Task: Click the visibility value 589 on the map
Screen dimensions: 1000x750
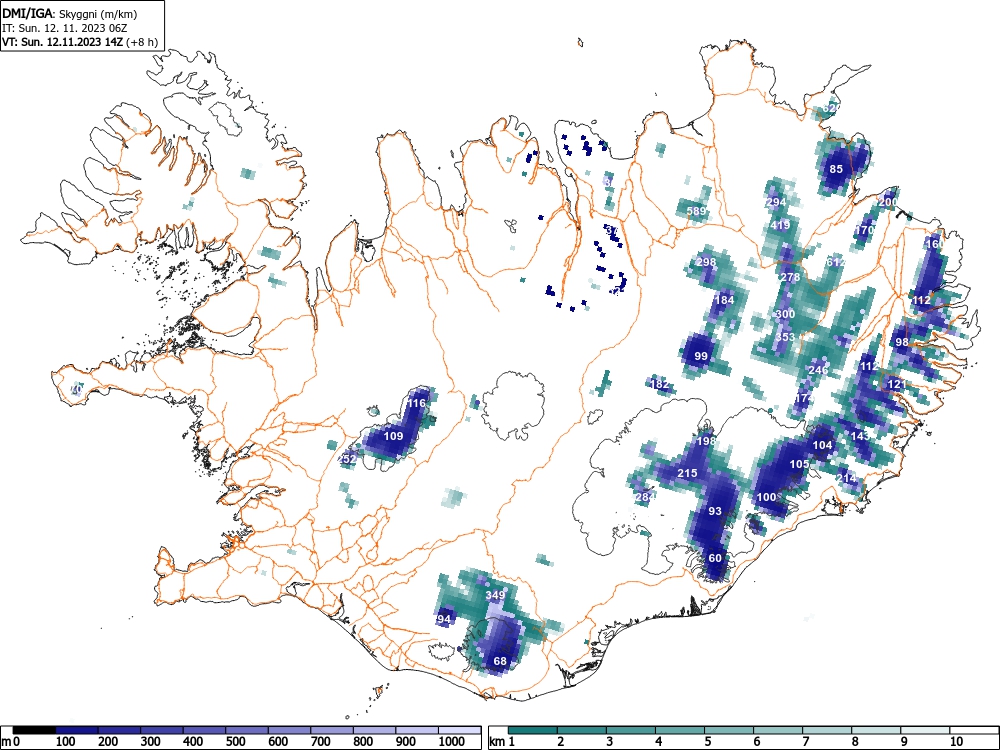Action: click(696, 211)
